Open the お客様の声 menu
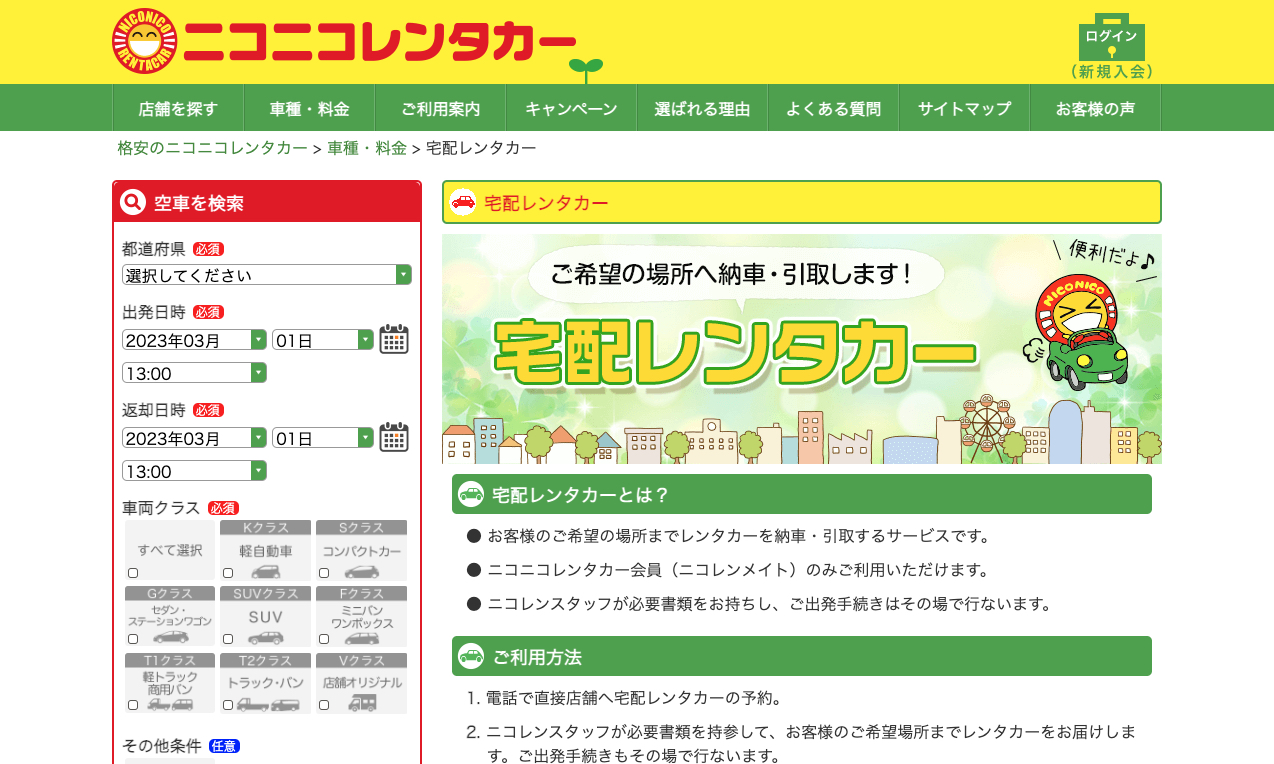This screenshot has height=764, width=1274. (1095, 108)
